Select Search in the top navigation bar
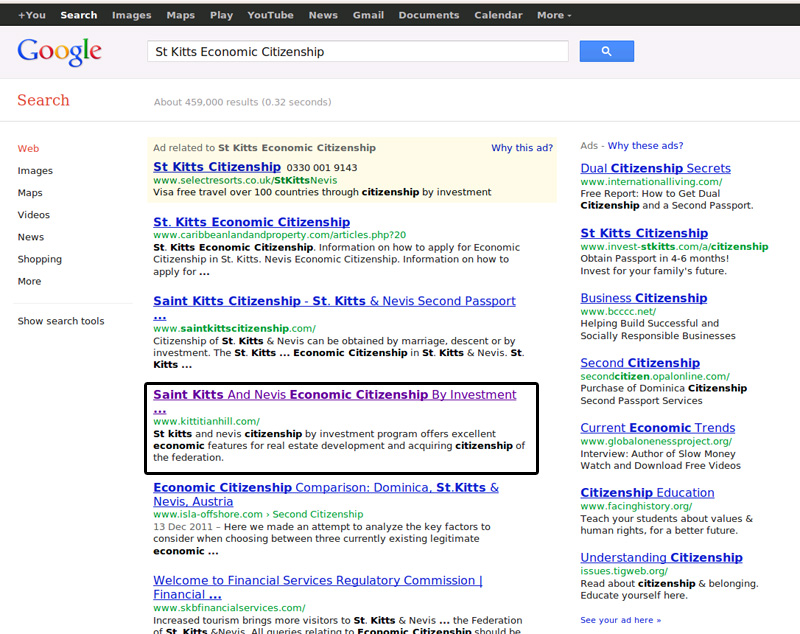Screen dimensions: 800x634 pyautogui.click(x=79, y=15)
